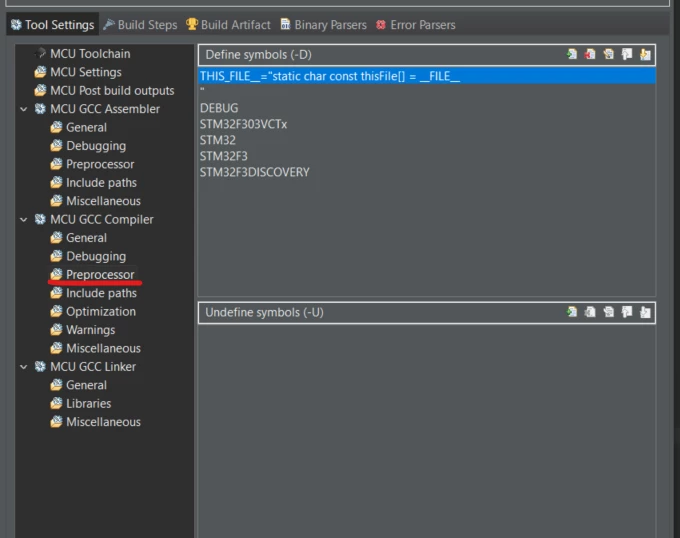Select the THIS_FILE__ define symbol row

coord(427,76)
